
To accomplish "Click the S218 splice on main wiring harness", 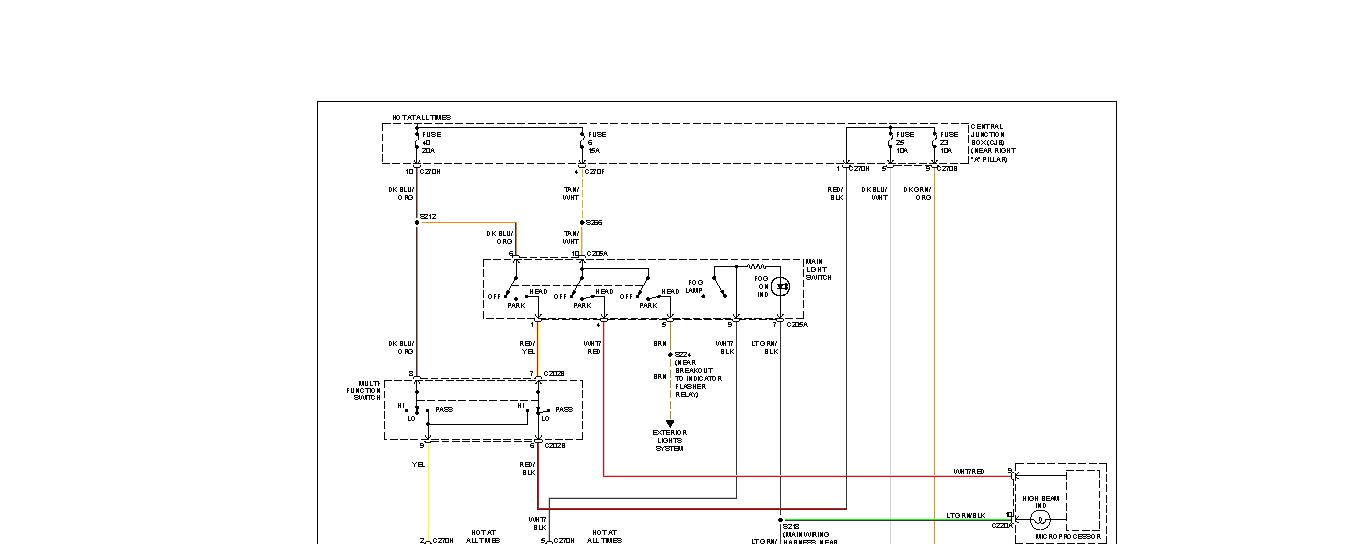I will pyautogui.click(x=780, y=520).
